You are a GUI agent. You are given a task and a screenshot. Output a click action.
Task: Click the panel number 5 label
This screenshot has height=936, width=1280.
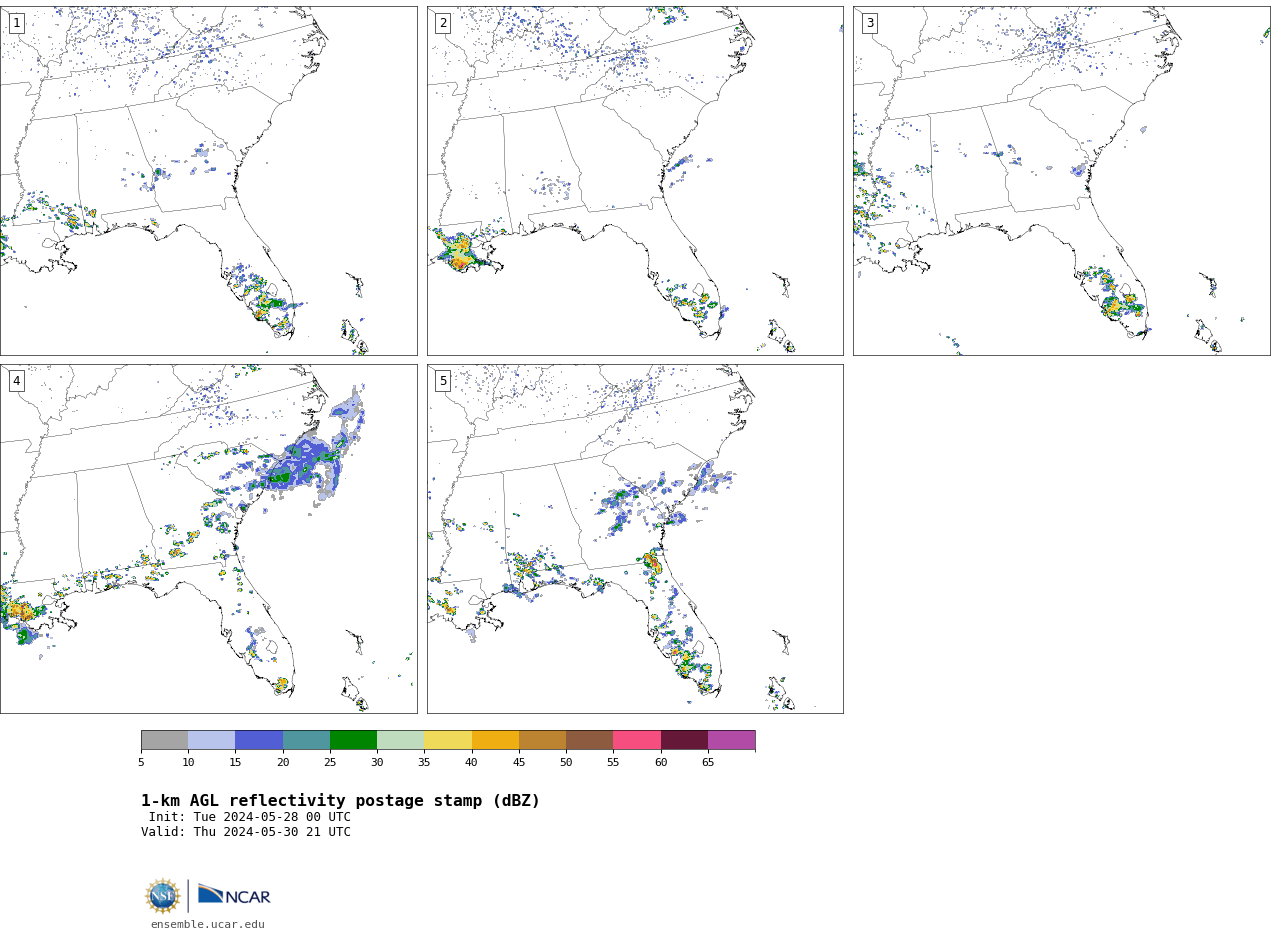click(x=443, y=381)
